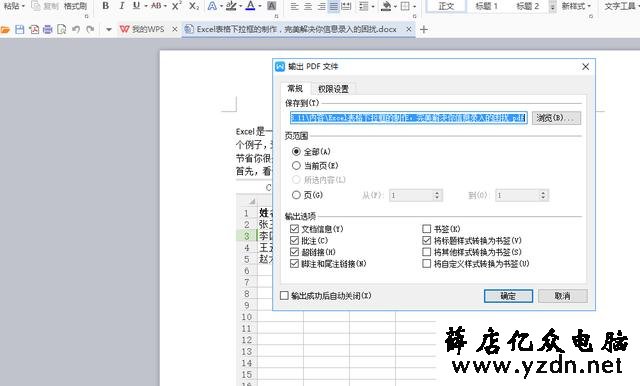The height and width of the screenshot is (386, 640).
Task: Click the print icon
Action: (x=48, y=29)
